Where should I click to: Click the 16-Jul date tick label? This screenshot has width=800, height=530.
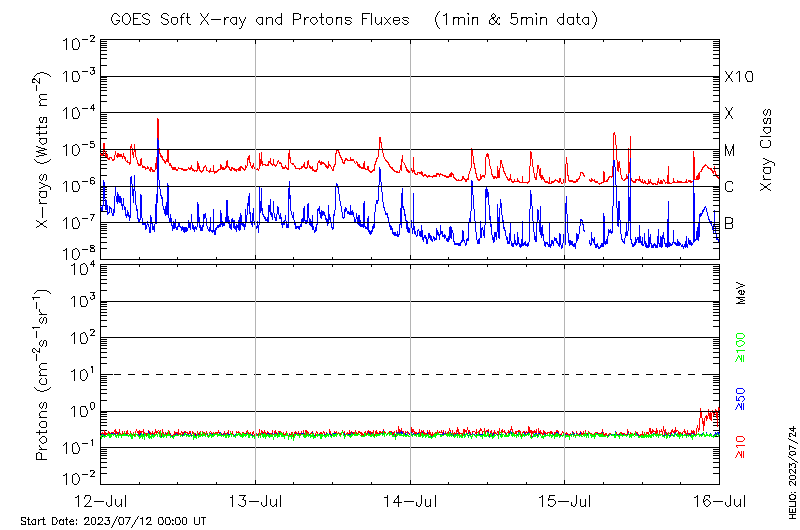tap(719, 498)
